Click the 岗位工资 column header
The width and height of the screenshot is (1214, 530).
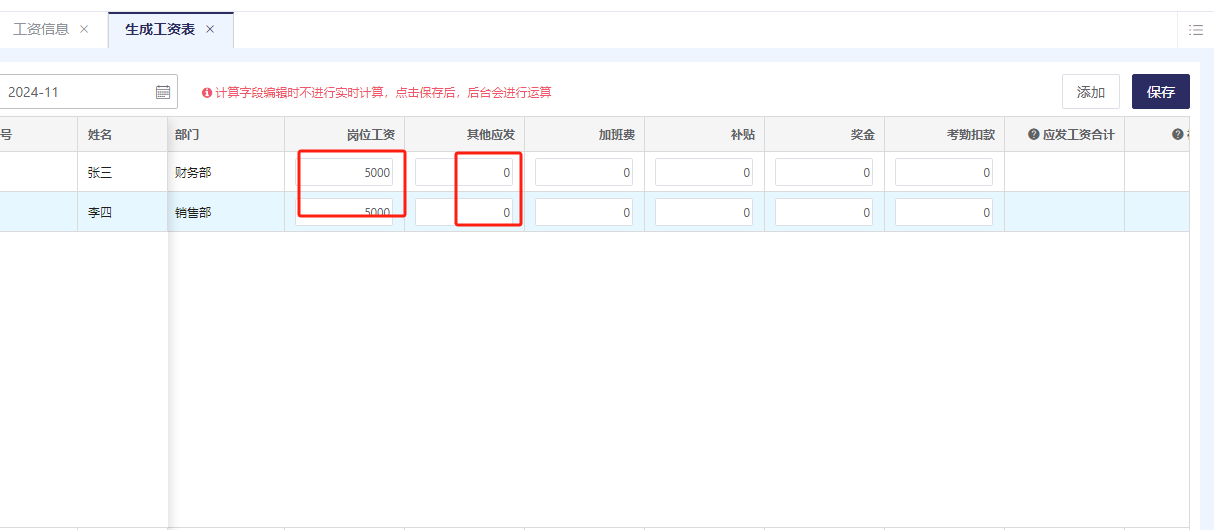tap(345, 134)
